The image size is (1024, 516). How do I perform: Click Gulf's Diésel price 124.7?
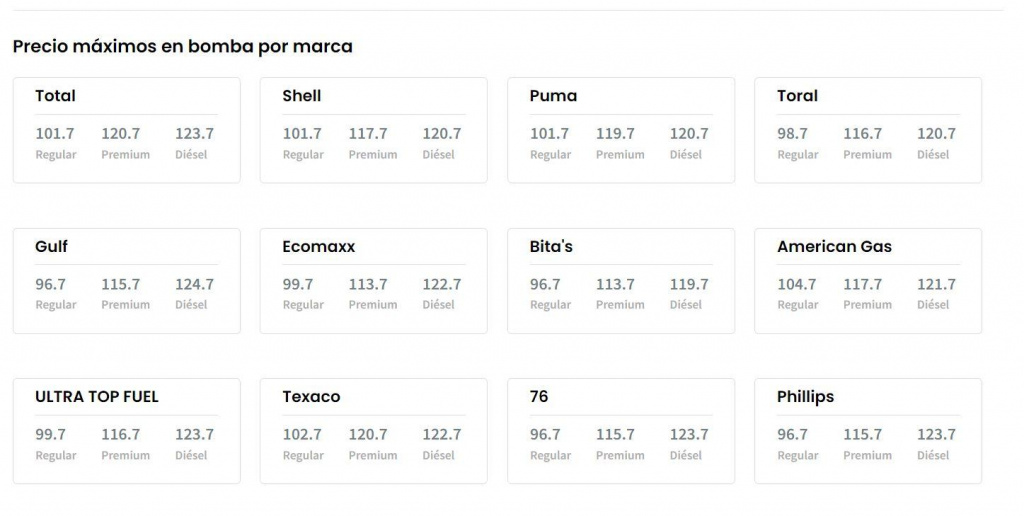point(194,284)
